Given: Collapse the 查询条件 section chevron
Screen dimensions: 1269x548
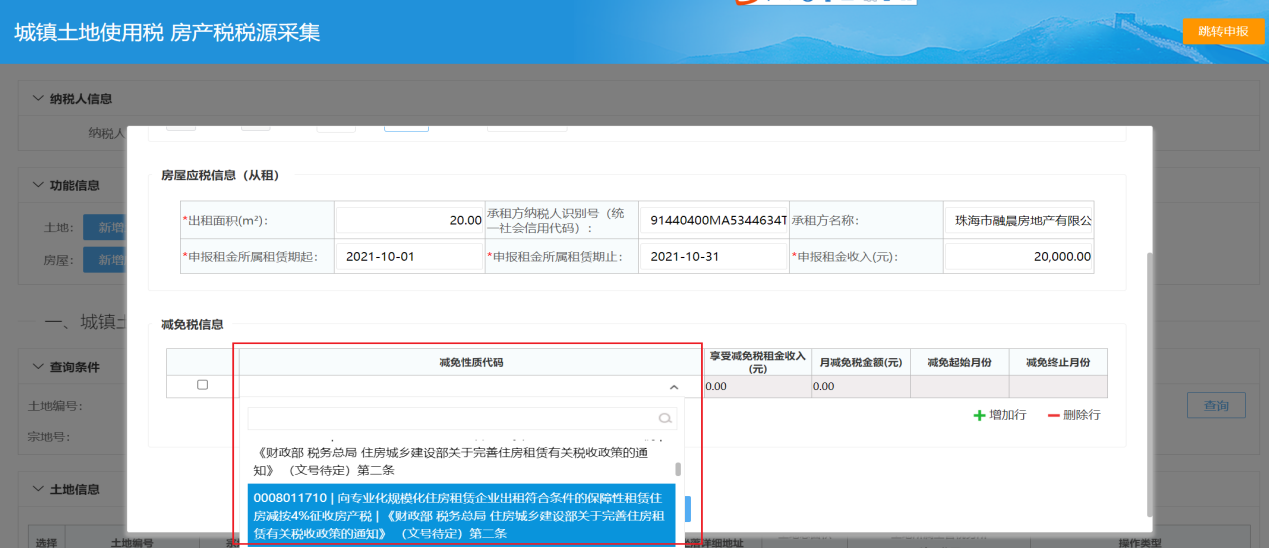Looking at the screenshot, I should (38, 367).
